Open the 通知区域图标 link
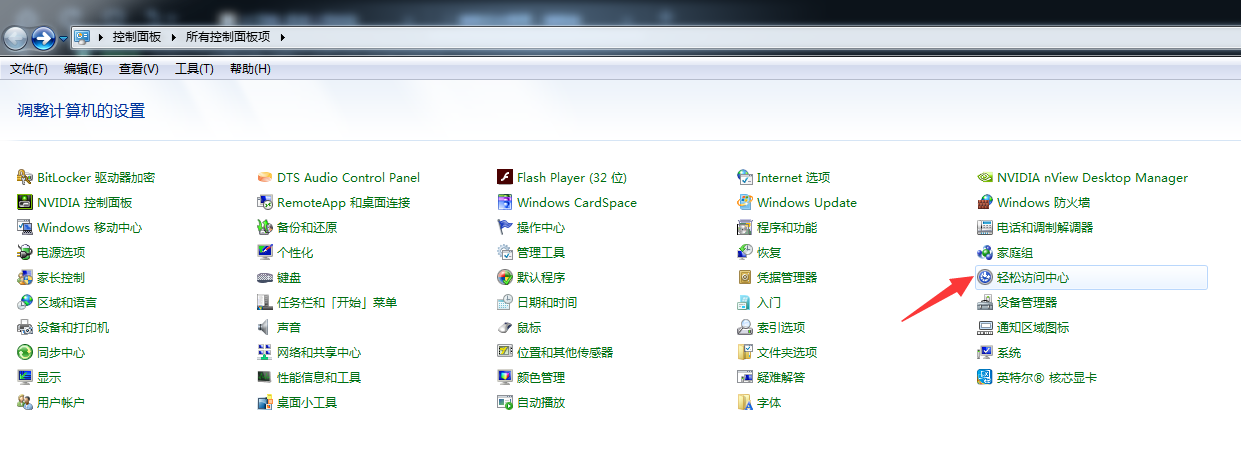This screenshot has width=1241, height=459. pos(1033,327)
